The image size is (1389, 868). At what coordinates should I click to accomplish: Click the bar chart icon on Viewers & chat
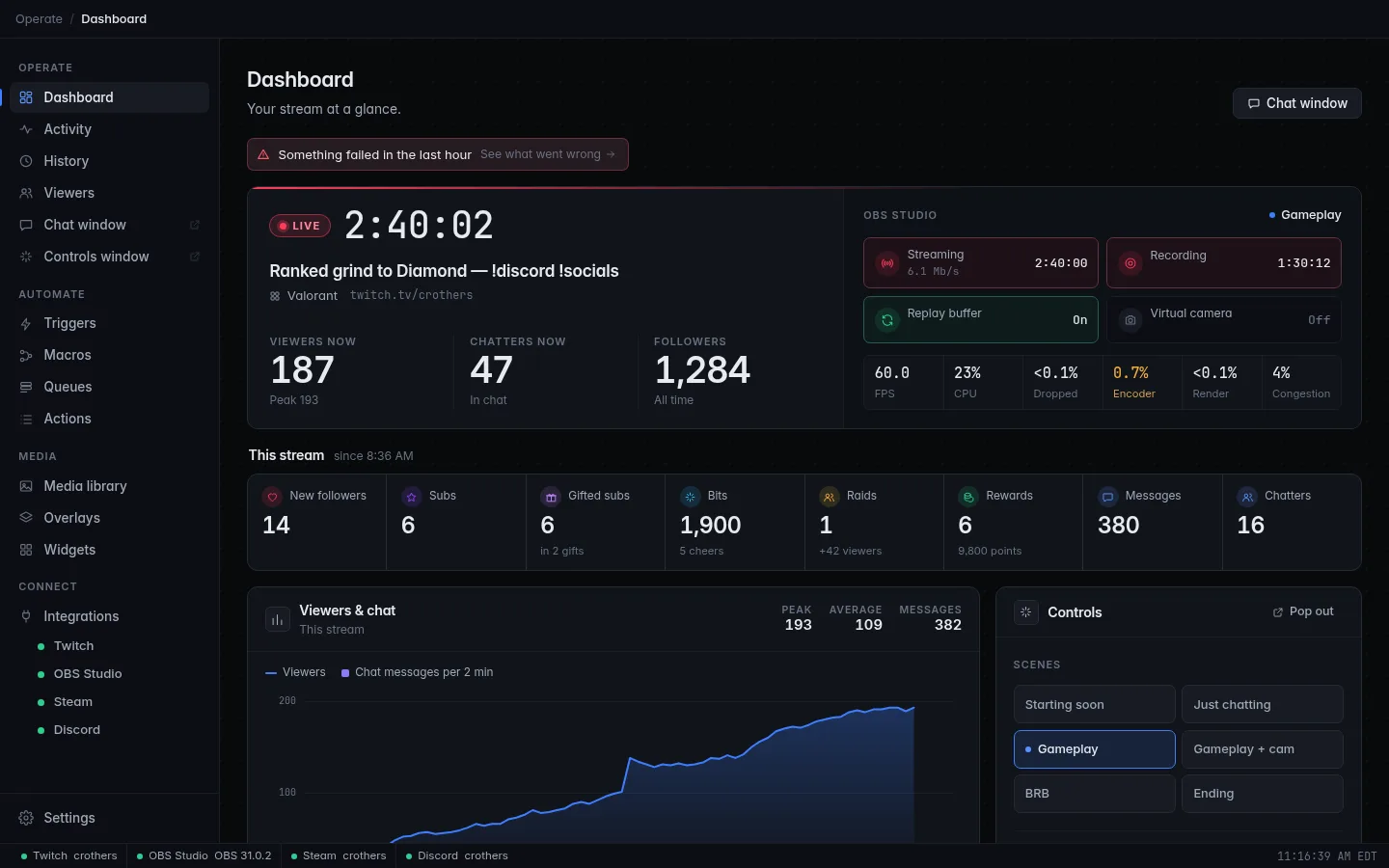[x=278, y=619]
